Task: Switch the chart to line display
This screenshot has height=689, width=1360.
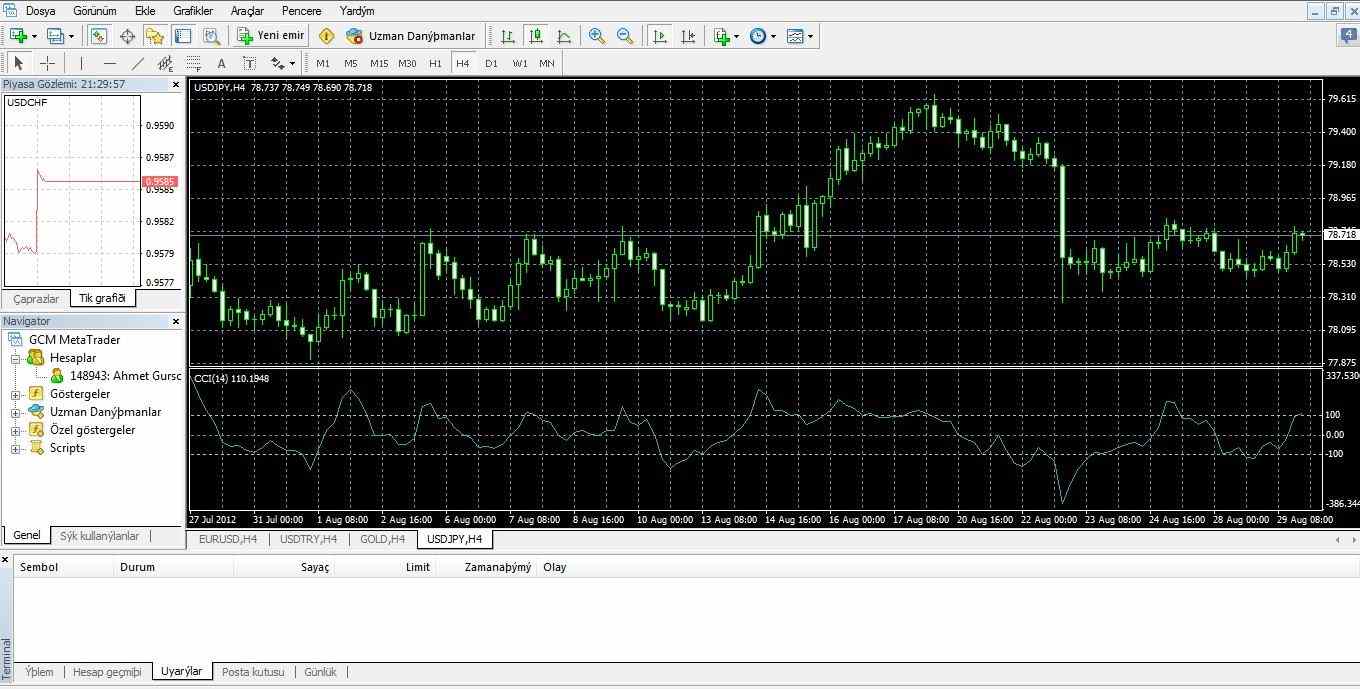Action: (x=563, y=36)
